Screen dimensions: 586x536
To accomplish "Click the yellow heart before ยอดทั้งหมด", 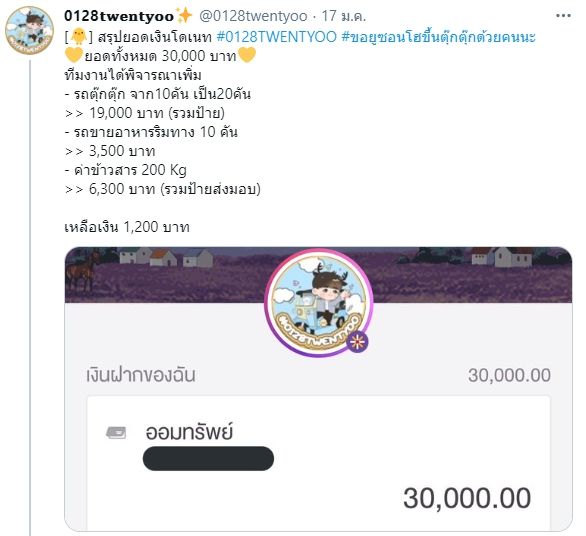I will [x=73, y=55].
